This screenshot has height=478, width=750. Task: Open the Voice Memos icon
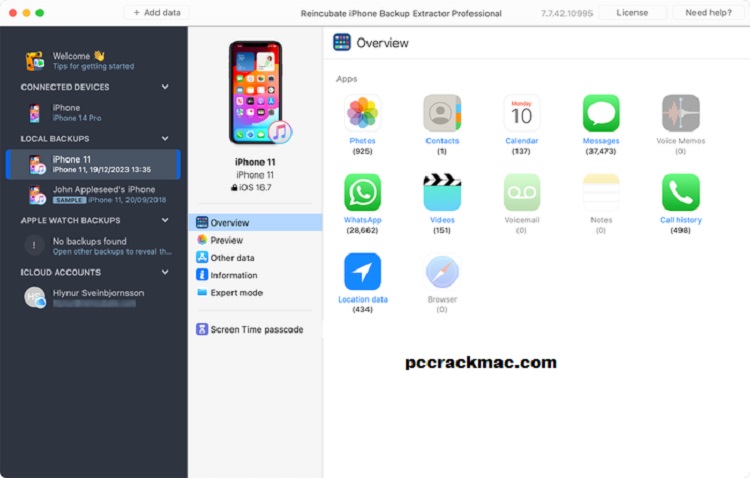point(681,113)
